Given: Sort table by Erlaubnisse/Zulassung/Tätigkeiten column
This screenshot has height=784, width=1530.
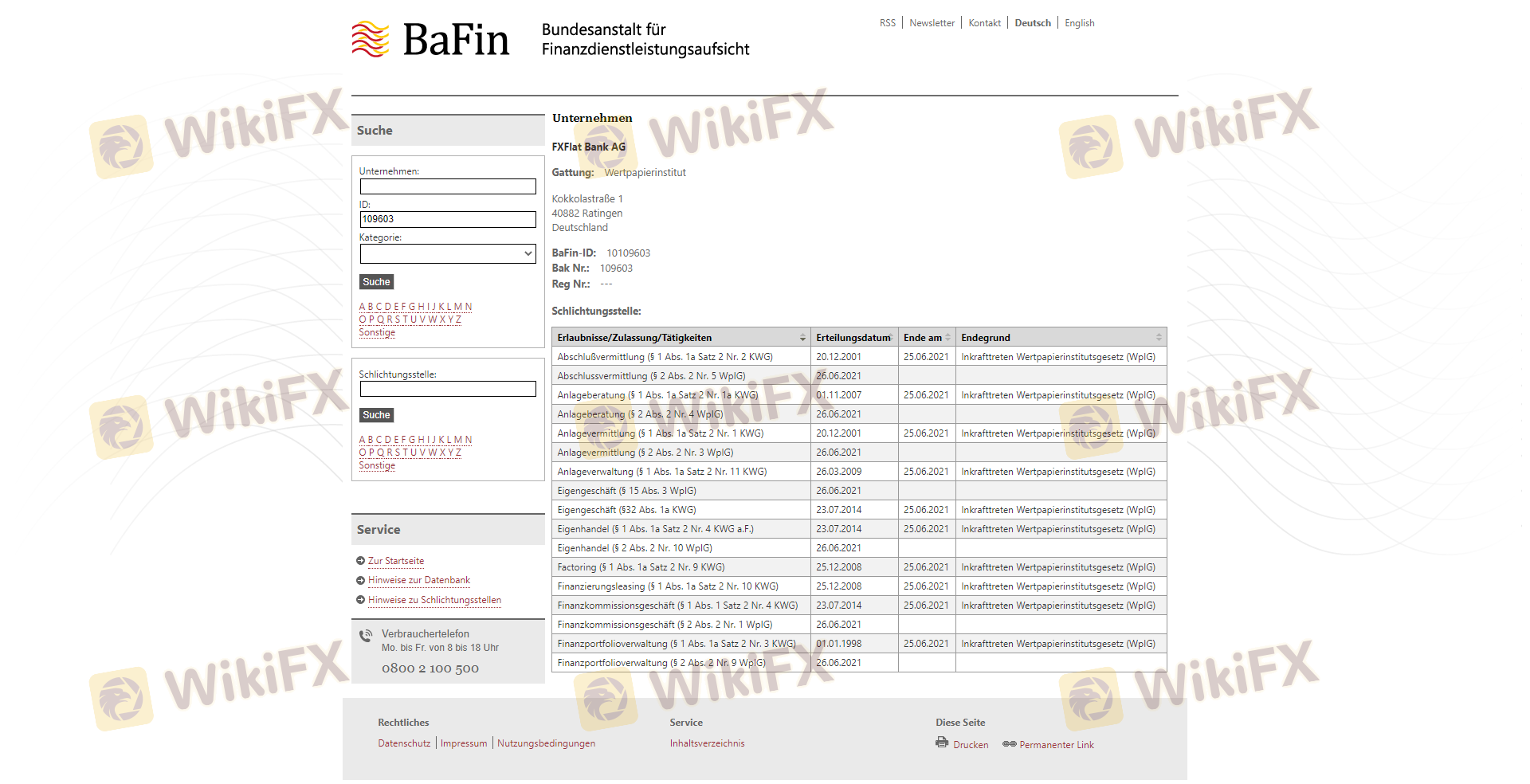Looking at the screenshot, I should click(x=802, y=338).
